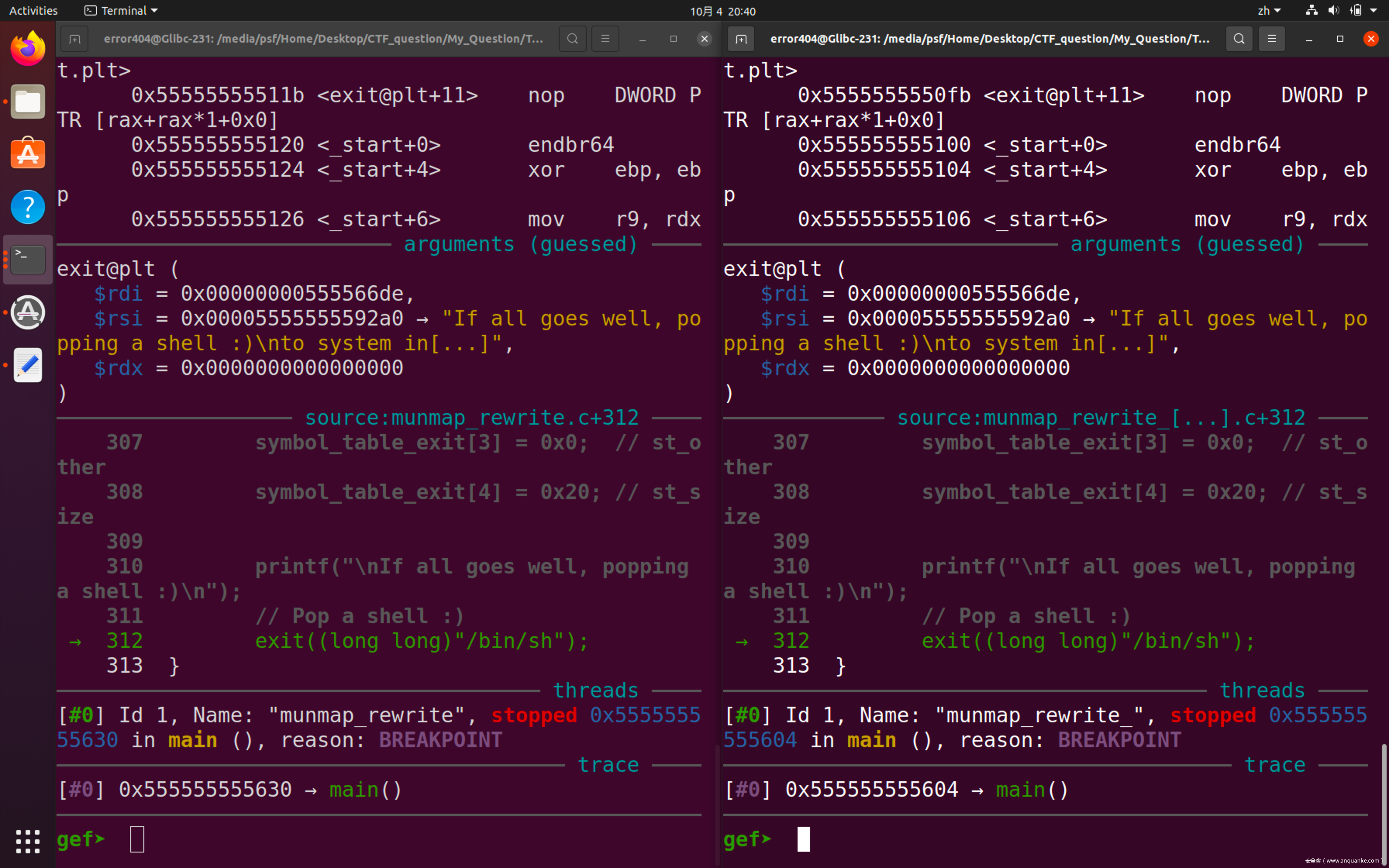Expand the system status menu arrow

(x=1373, y=10)
